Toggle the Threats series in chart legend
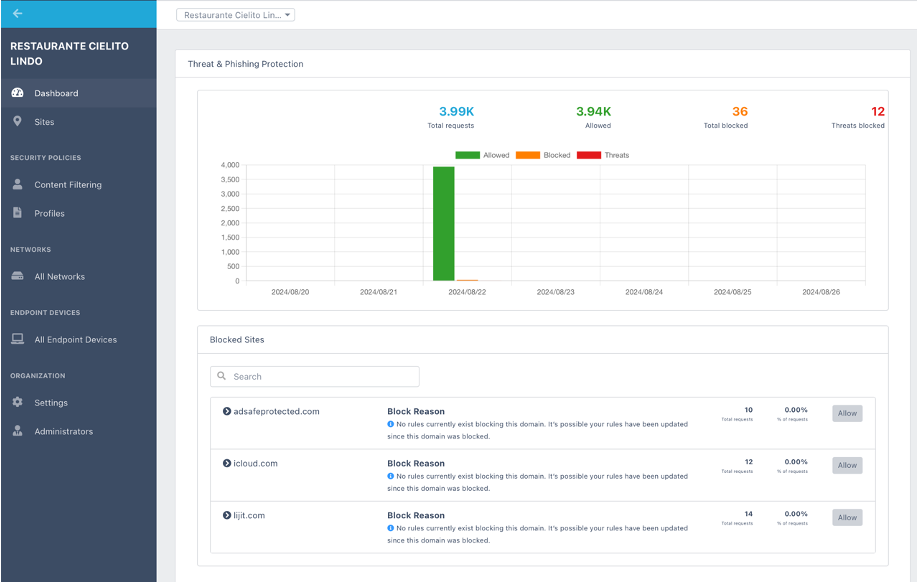 click(603, 155)
